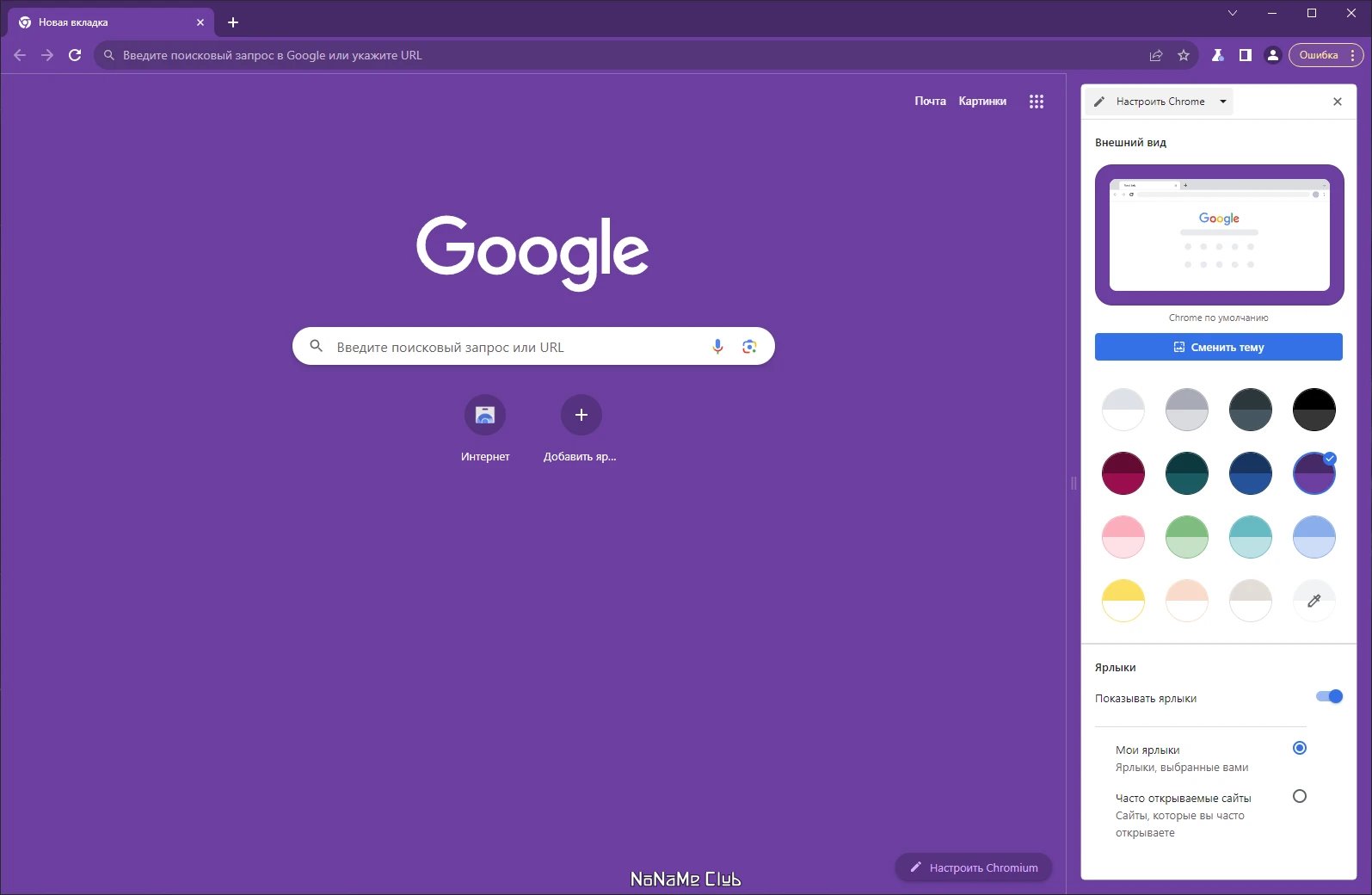The image size is (1372, 895).
Task: Pick the medium grey color swatch
Action: 1187,410
